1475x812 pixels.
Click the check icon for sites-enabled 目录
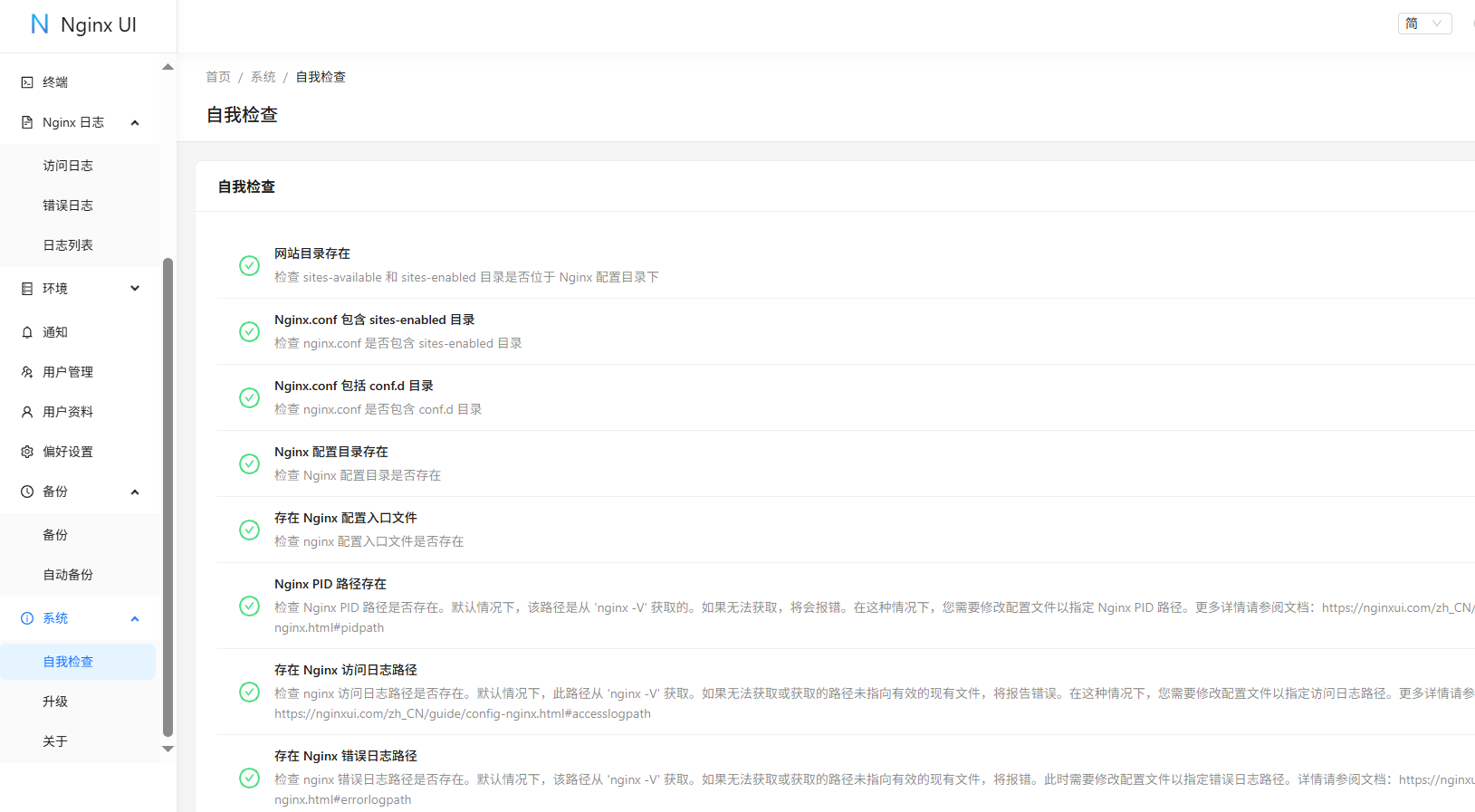tap(249, 331)
